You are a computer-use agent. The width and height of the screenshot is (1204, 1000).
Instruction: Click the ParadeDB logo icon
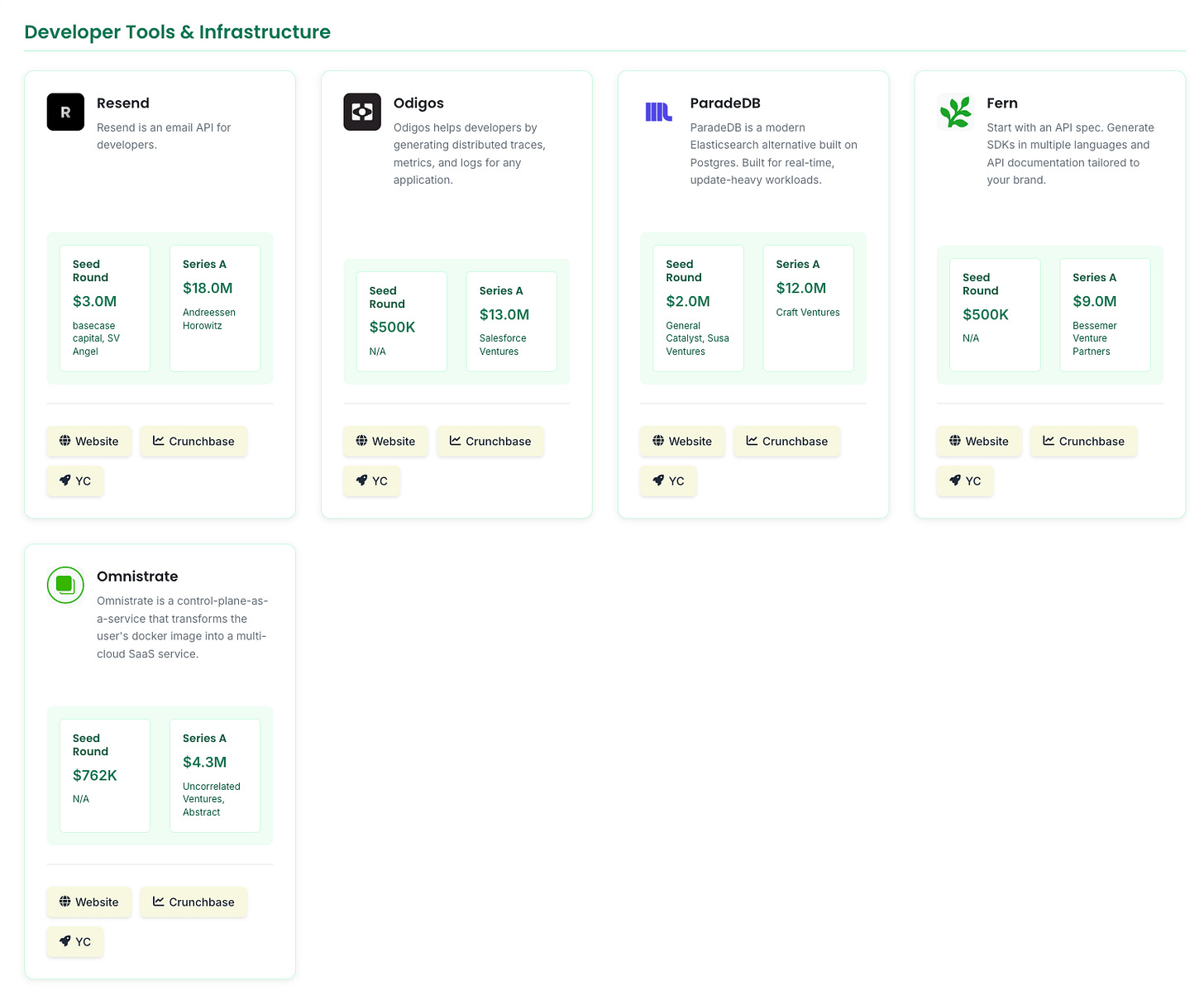point(659,112)
